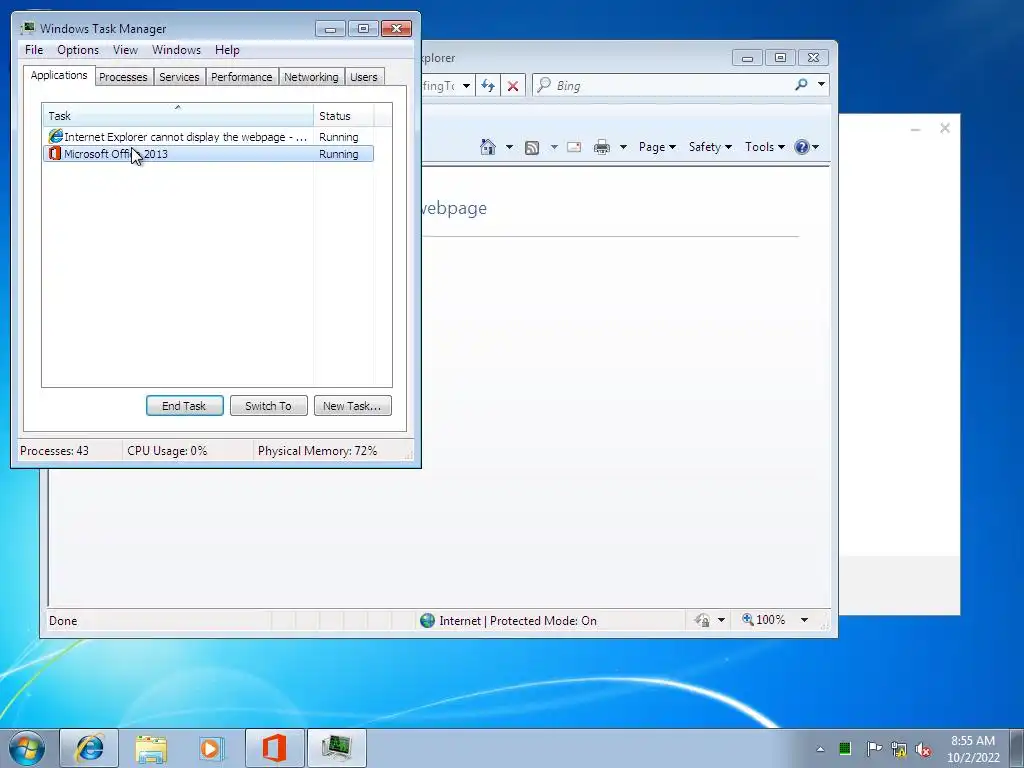Click the globe Internet zone icon in status bar
This screenshot has width=1024, height=768.
428,620
